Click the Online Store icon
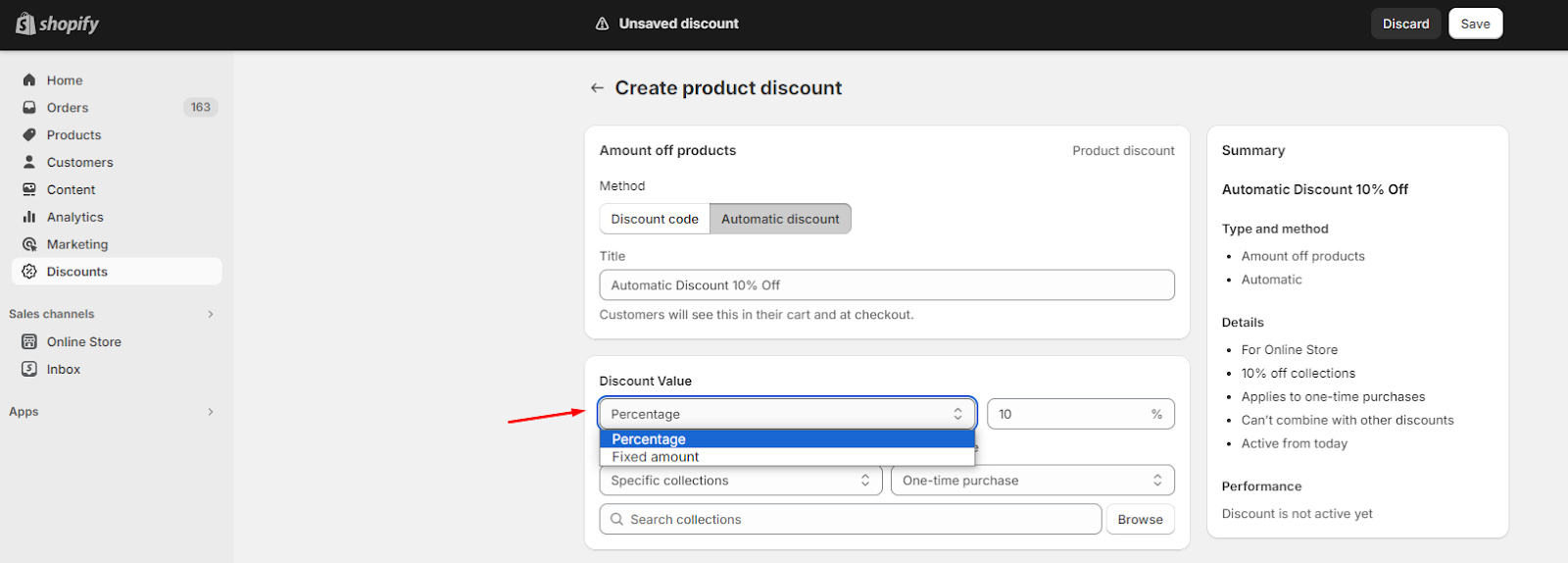Viewport: 1568px width, 563px height. (x=29, y=342)
